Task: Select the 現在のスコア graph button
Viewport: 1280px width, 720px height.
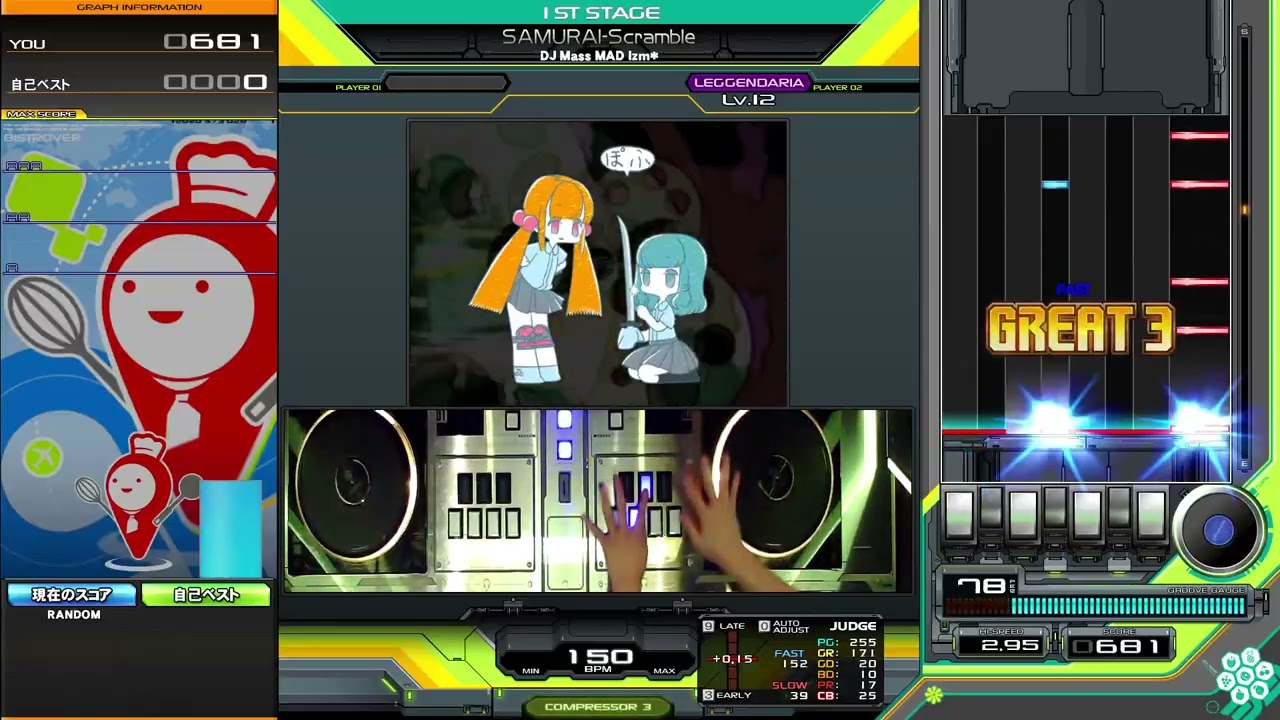Action: click(72, 595)
